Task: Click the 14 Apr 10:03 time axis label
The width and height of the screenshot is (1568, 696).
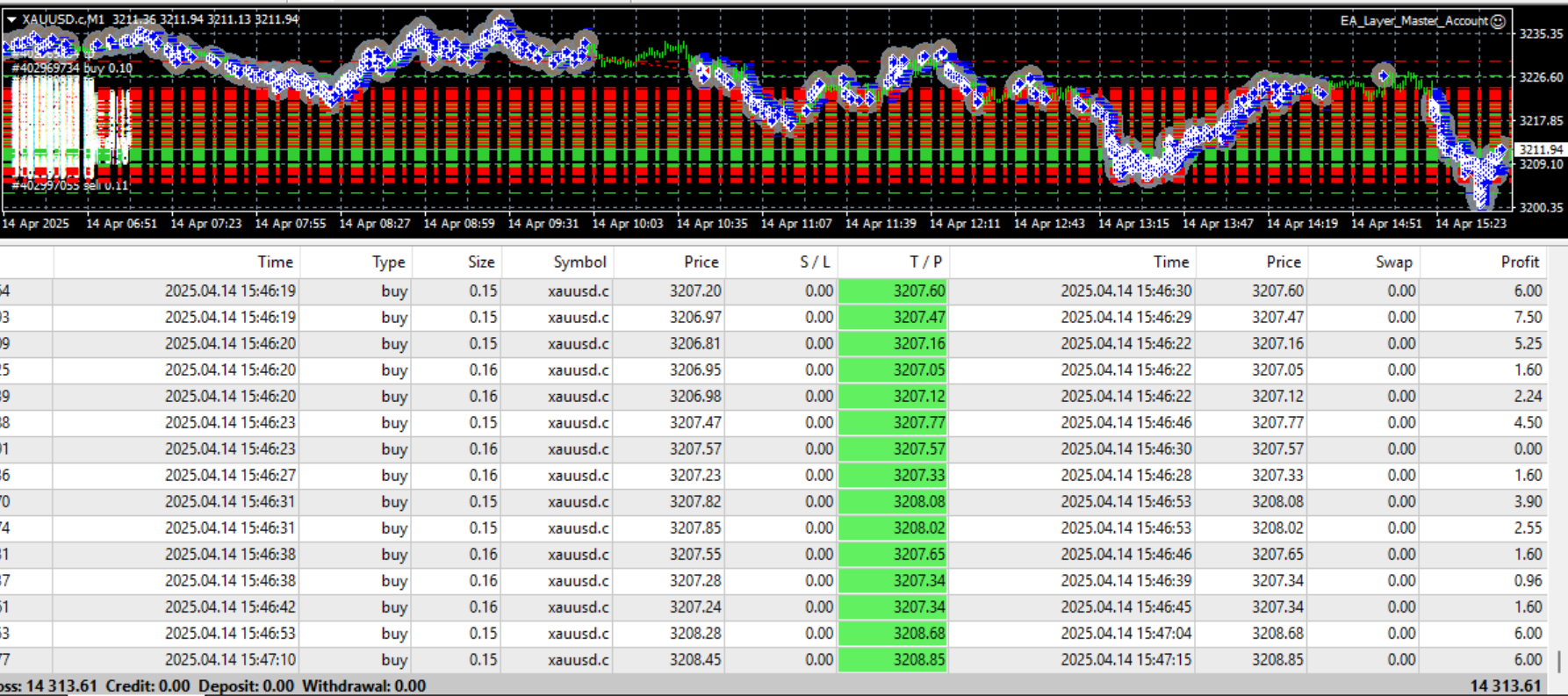Action: [x=627, y=224]
